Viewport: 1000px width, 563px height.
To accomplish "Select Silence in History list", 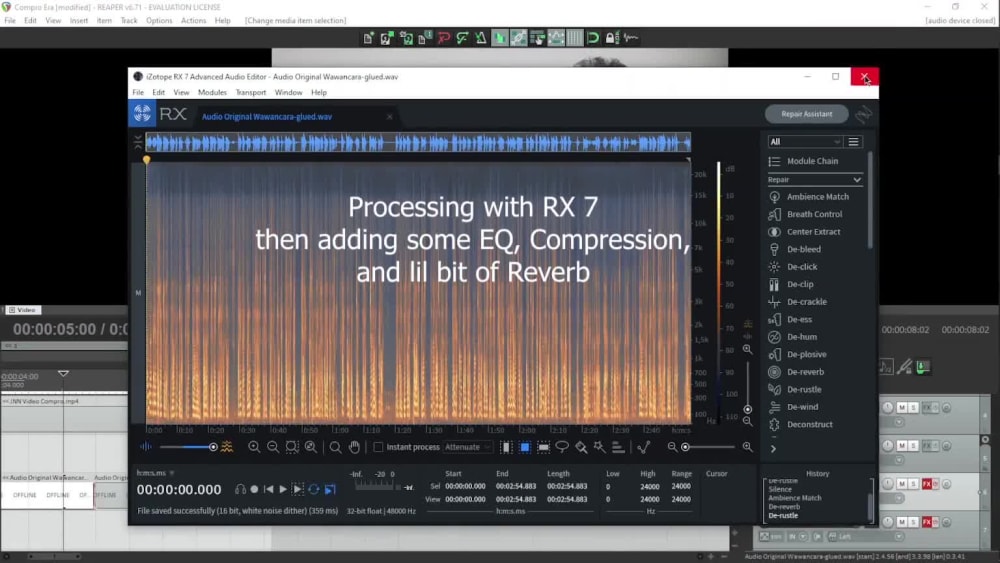I will click(780, 489).
